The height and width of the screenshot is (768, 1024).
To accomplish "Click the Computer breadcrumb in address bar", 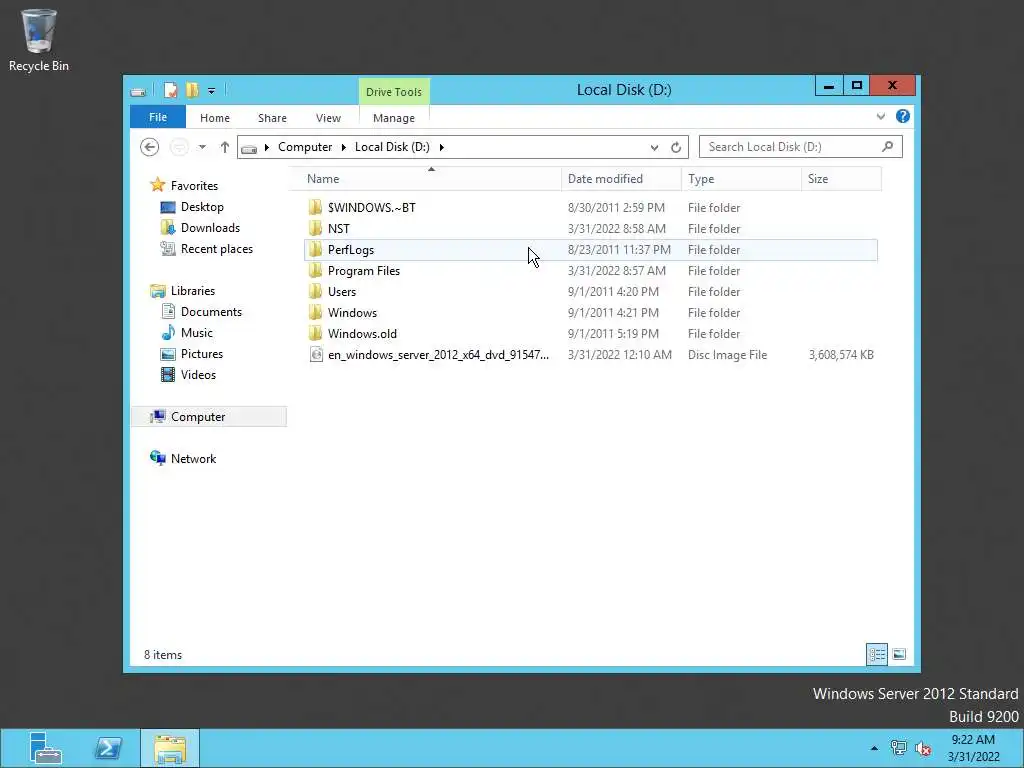I will point(305,147).
